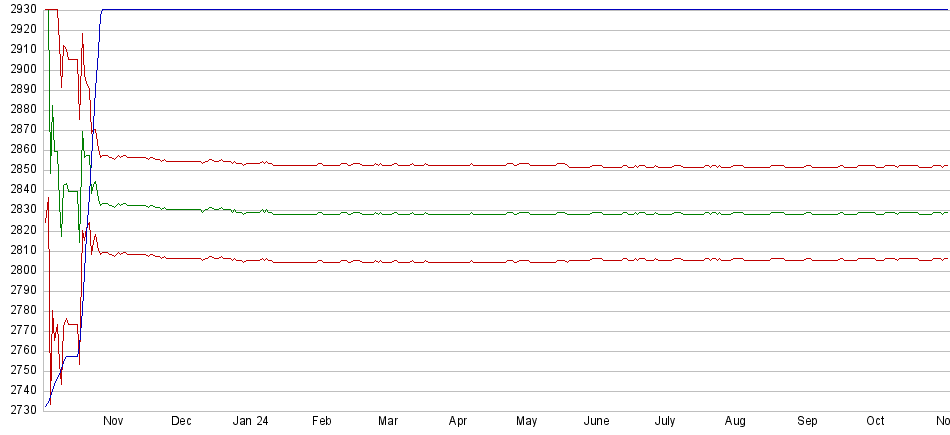
Task: Click the 2930 value on the y-axis
Action: click(x=21, y=9)
